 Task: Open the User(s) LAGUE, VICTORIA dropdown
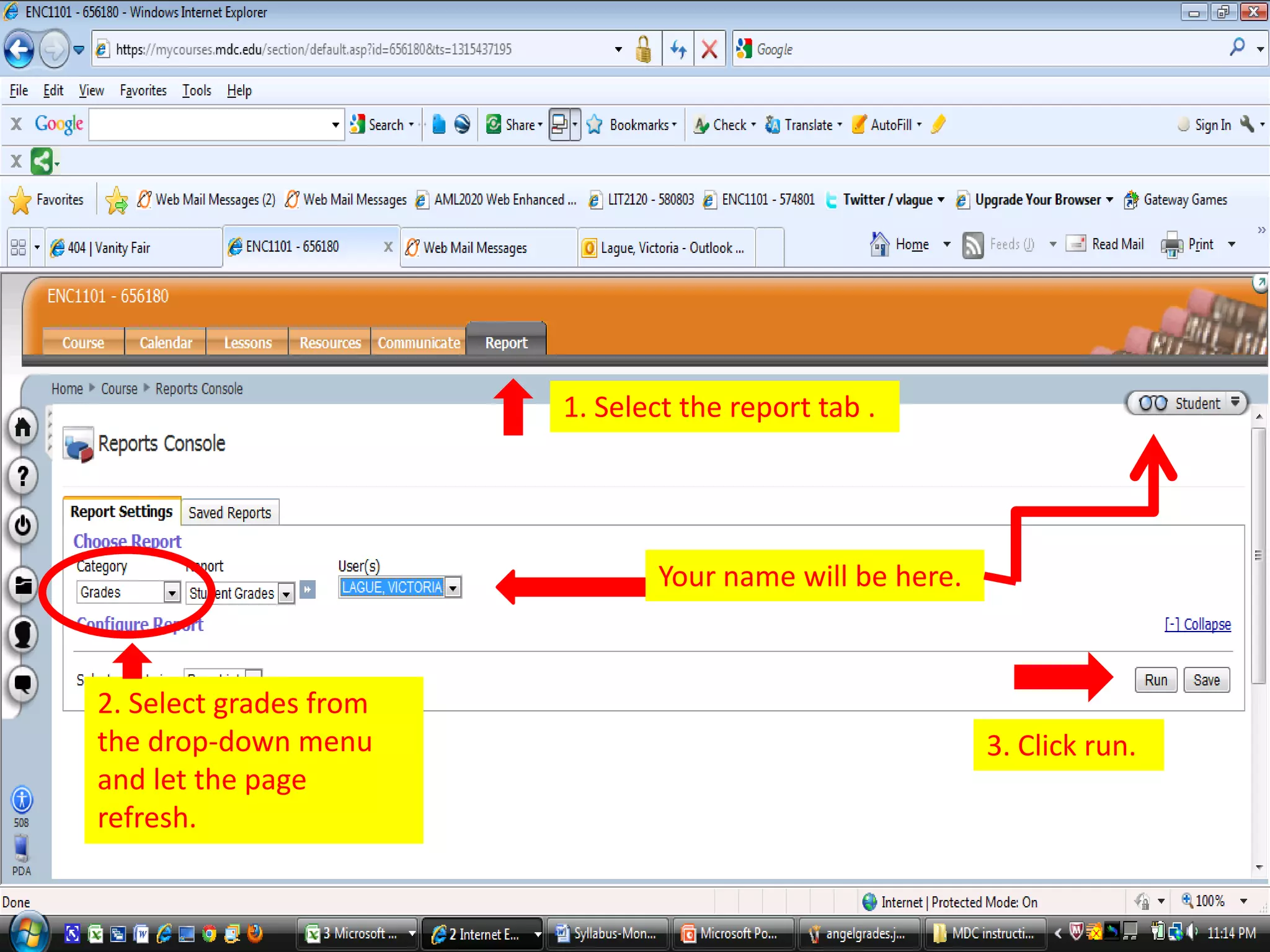(x=453, y=587)
